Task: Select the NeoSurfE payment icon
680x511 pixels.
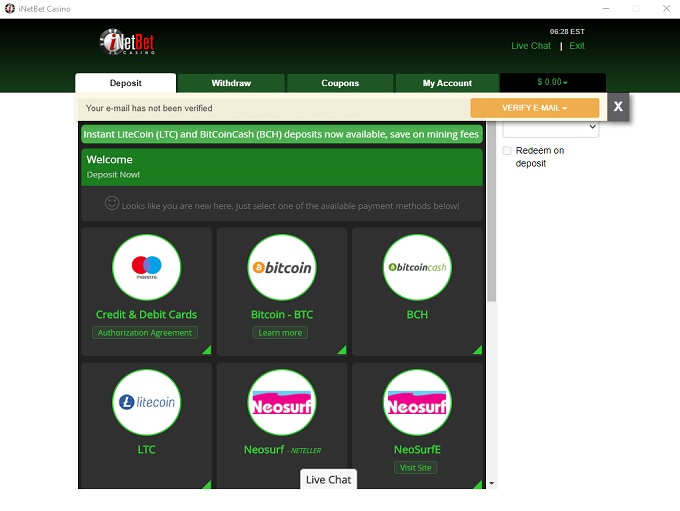Action: [417, 402]
